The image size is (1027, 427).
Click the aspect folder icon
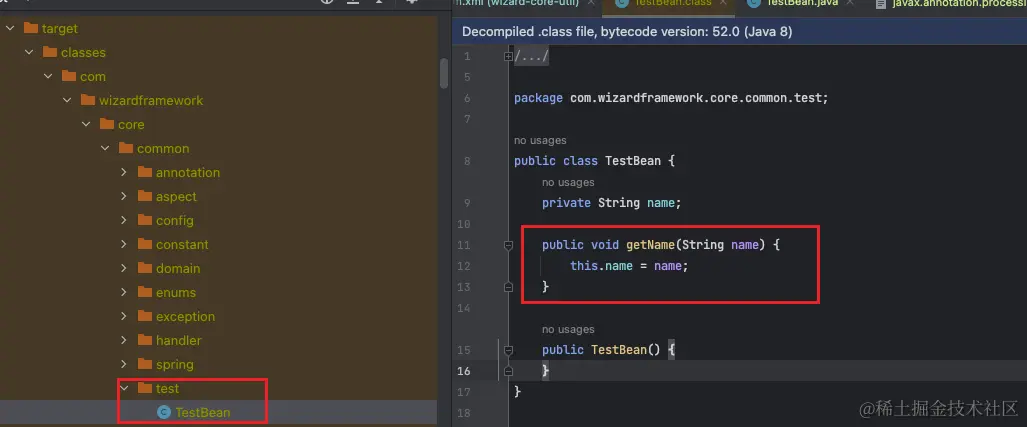click(145, 196)
